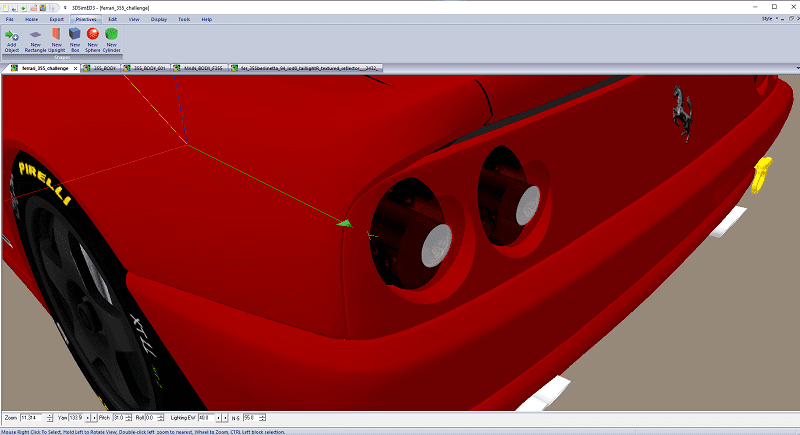Adjust the Zoom spinner arrows
Image resolution: width=800 pixels, height=435 pixels.
coord(49,418)
